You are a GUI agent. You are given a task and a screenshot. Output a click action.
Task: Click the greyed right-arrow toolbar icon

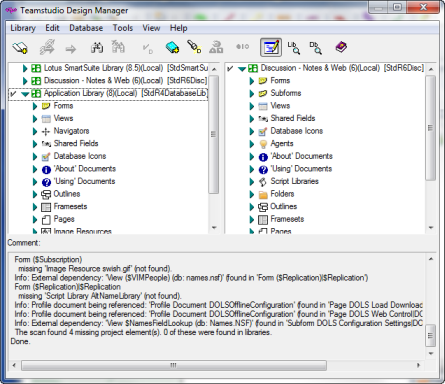(x=71, y=50)
